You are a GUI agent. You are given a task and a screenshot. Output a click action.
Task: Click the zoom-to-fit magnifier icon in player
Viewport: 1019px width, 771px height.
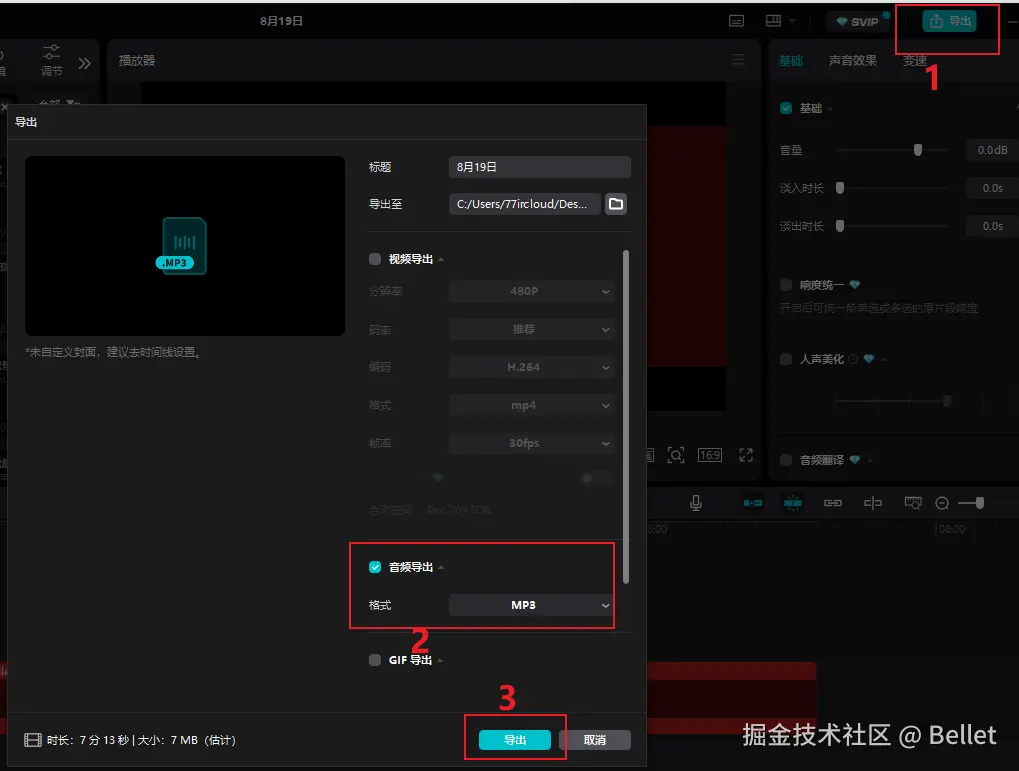click(676, 455)
